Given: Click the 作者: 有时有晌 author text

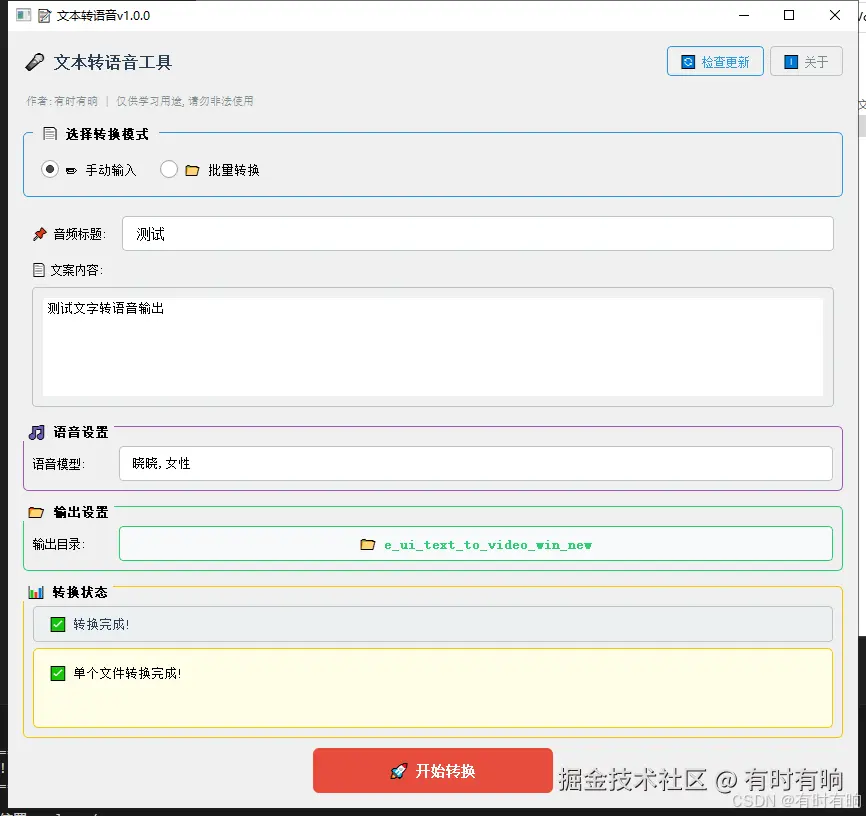Looking at the screenshot, I should click(62, 101).
